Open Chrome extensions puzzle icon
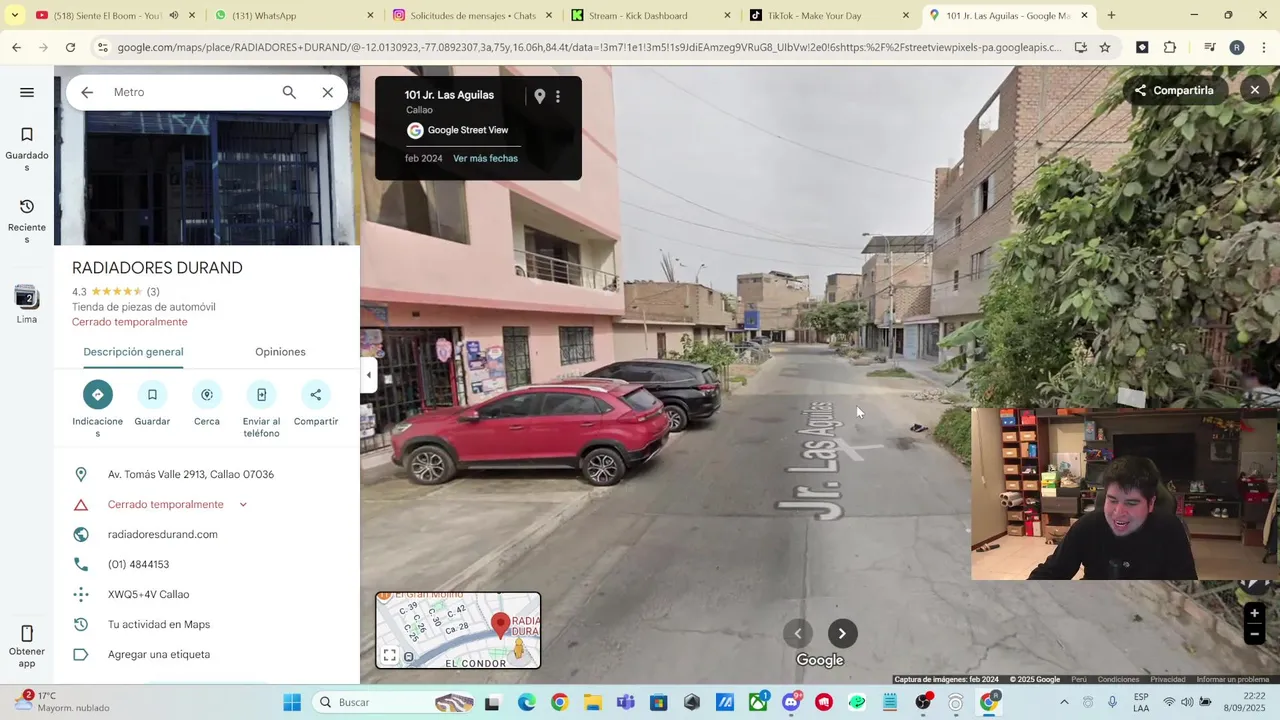 [1169, 47]
